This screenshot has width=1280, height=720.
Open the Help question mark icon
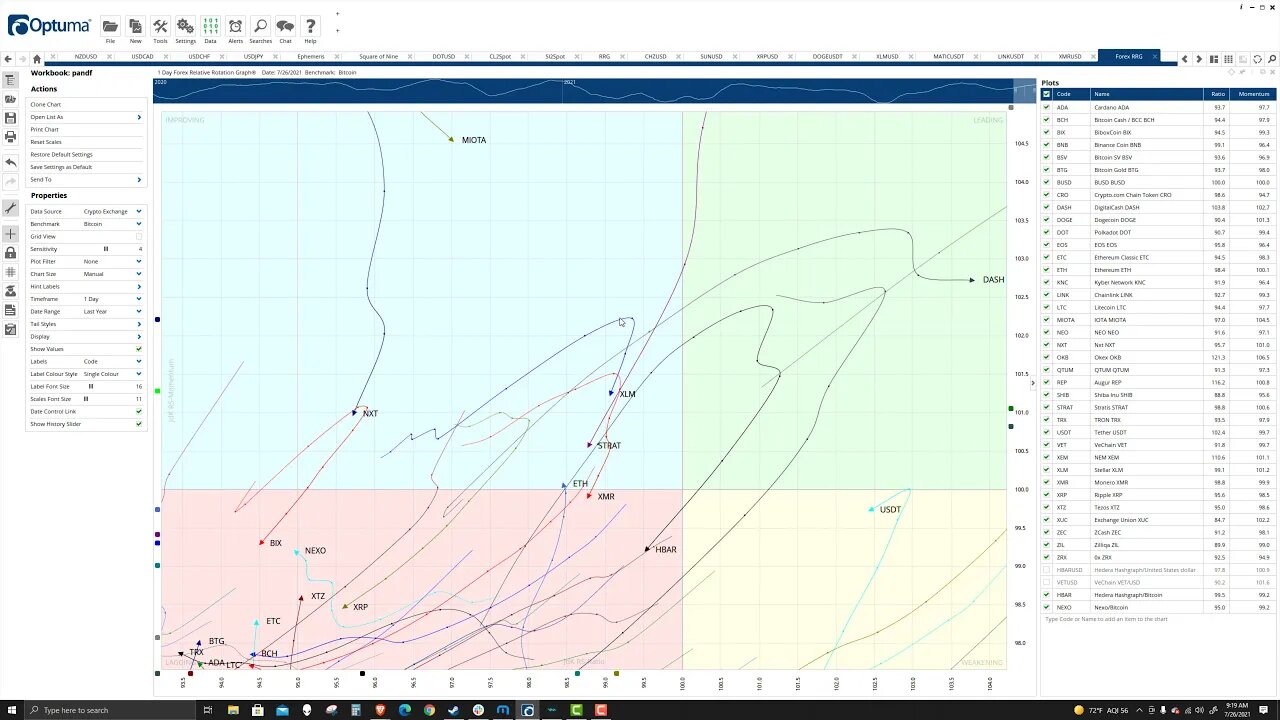point(310,26)
